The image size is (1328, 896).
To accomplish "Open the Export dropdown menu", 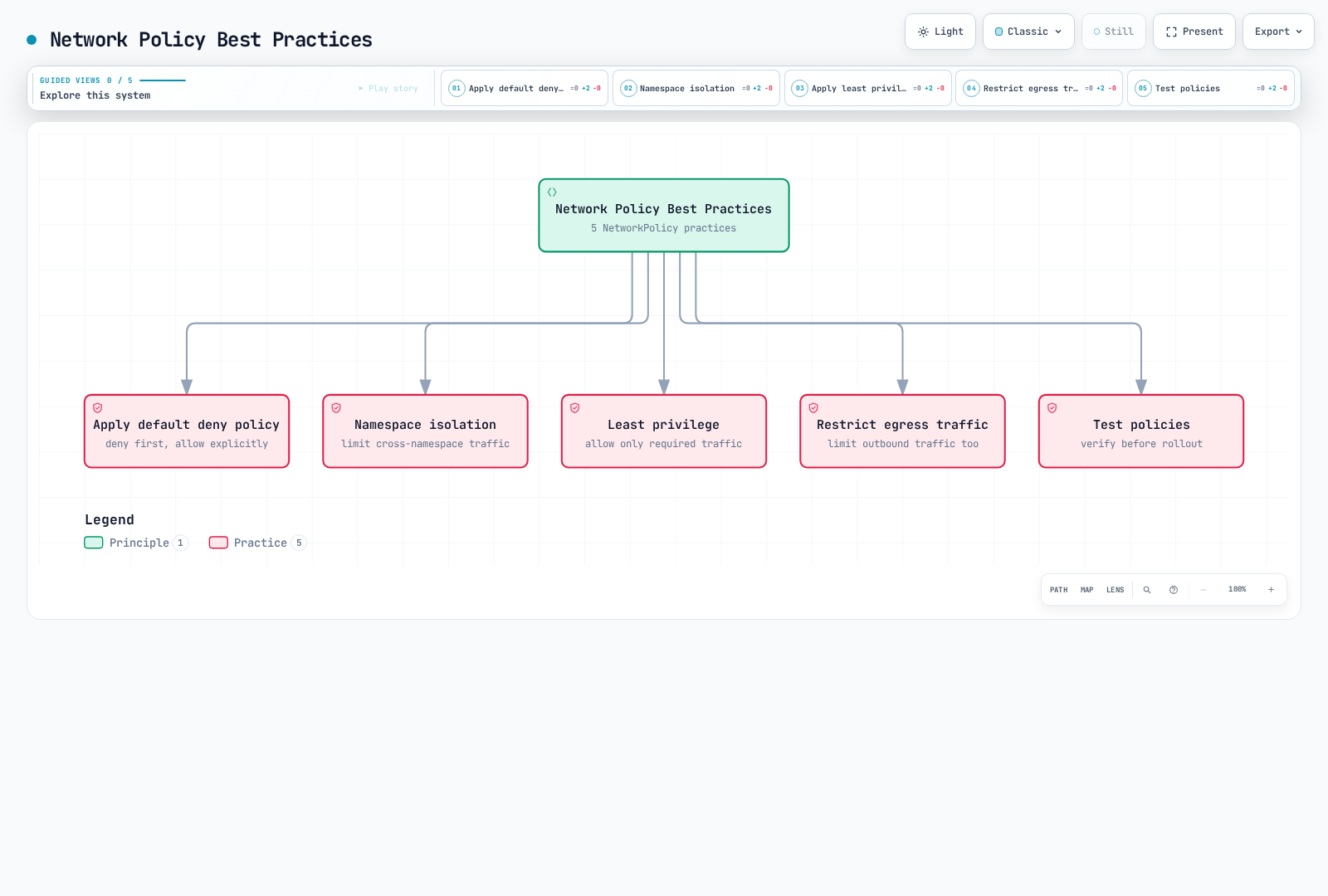I will pyautogui.click(x=1278, y=32).
